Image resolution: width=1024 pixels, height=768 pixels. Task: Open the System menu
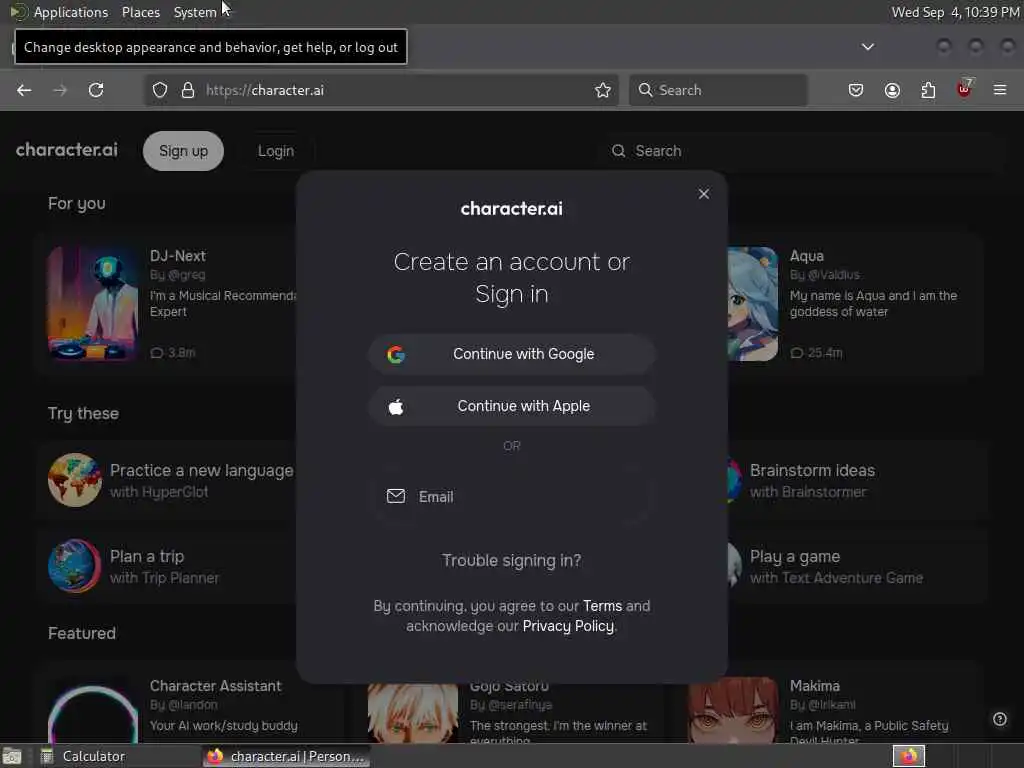[x=195, y=12]
